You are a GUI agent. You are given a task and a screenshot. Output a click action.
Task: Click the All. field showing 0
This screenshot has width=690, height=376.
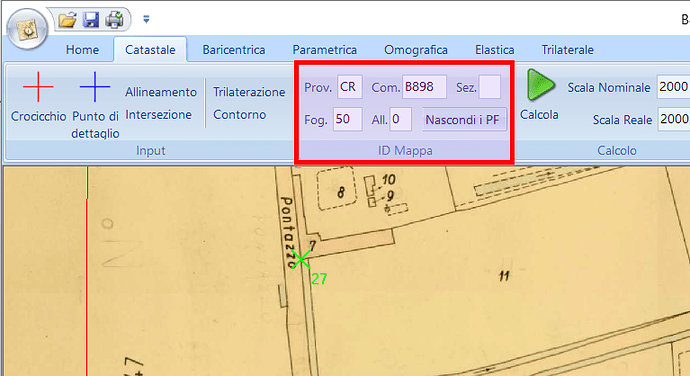(400, 119)
